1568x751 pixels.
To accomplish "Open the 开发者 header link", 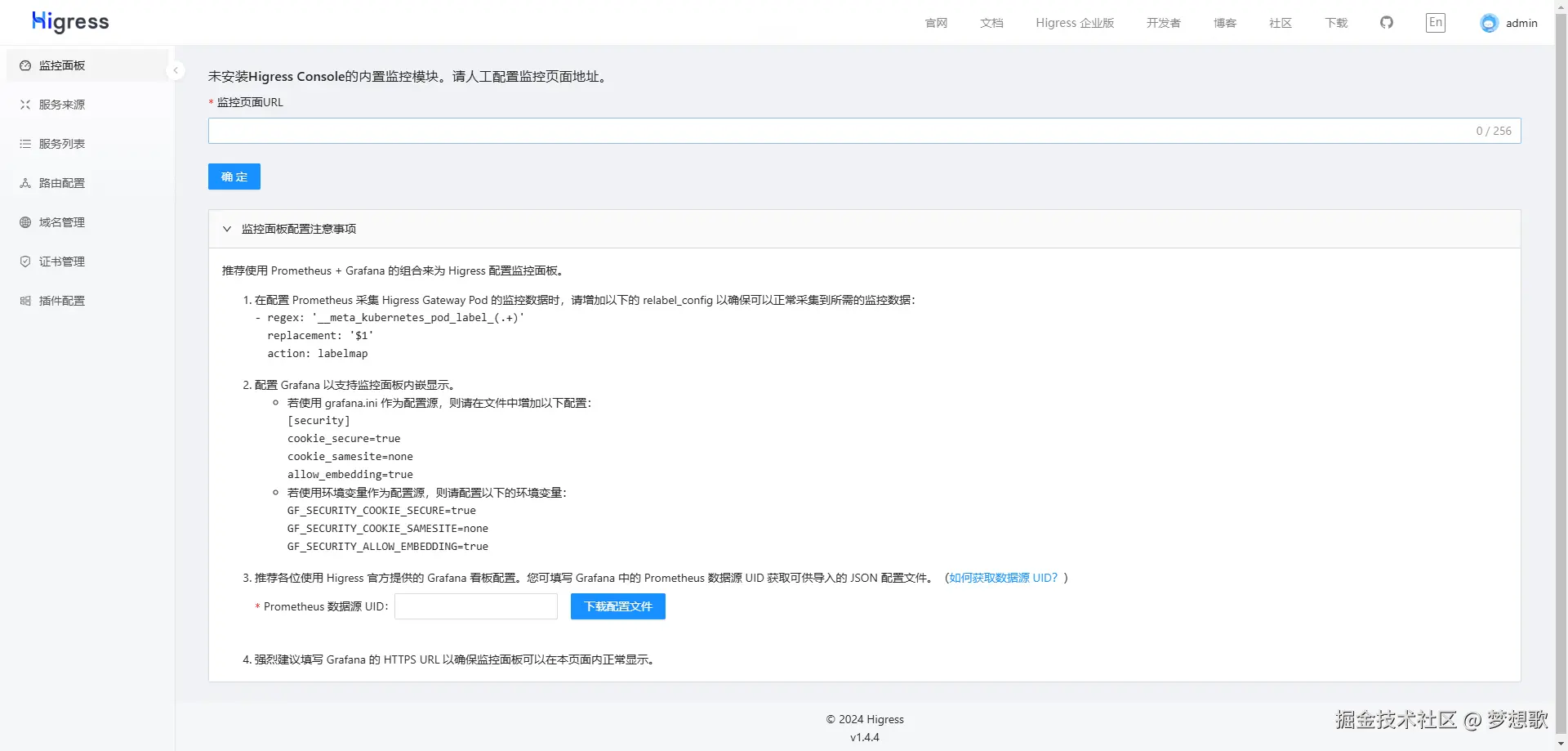I will 1163,23.
